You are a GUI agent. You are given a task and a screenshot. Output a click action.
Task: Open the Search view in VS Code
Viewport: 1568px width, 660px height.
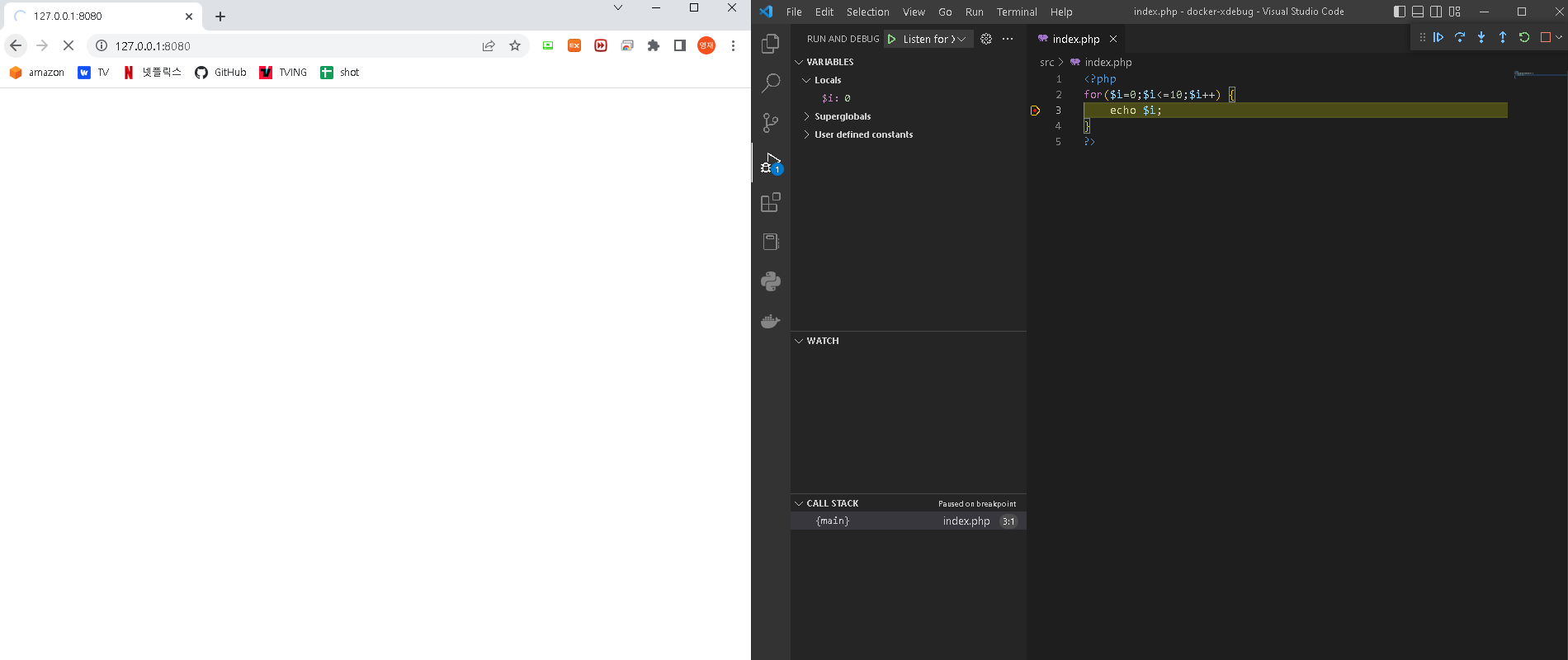click(x=771, y=83)
